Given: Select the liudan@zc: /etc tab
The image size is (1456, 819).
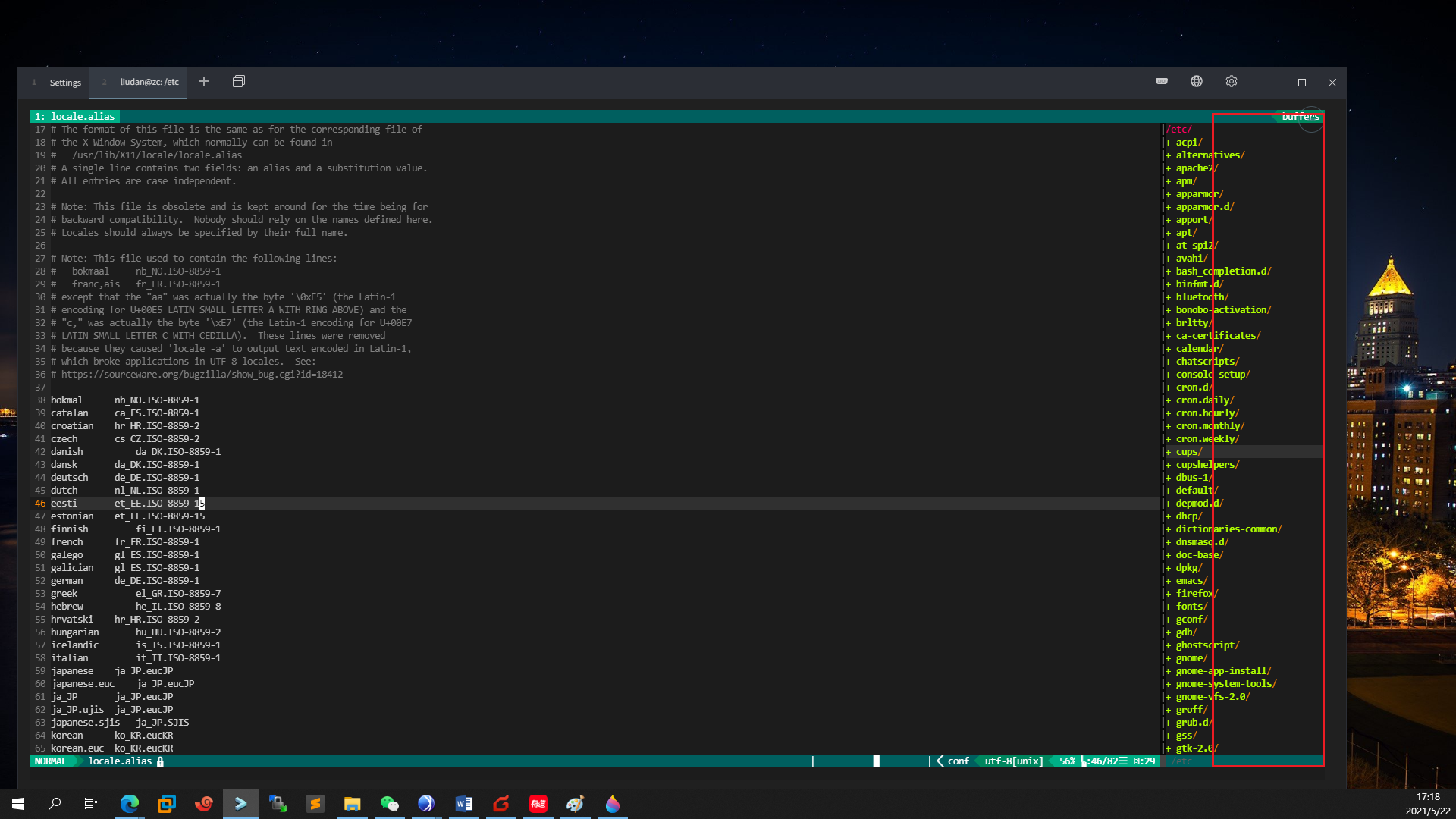Looking at the screenshot, I should (149, 82).
